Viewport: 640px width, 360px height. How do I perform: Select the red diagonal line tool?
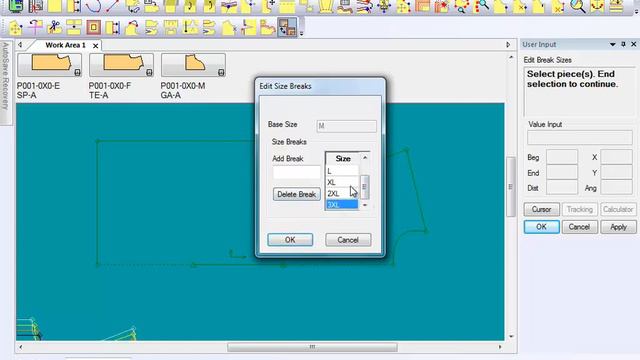pyautogui.click(x=113, y=6)
